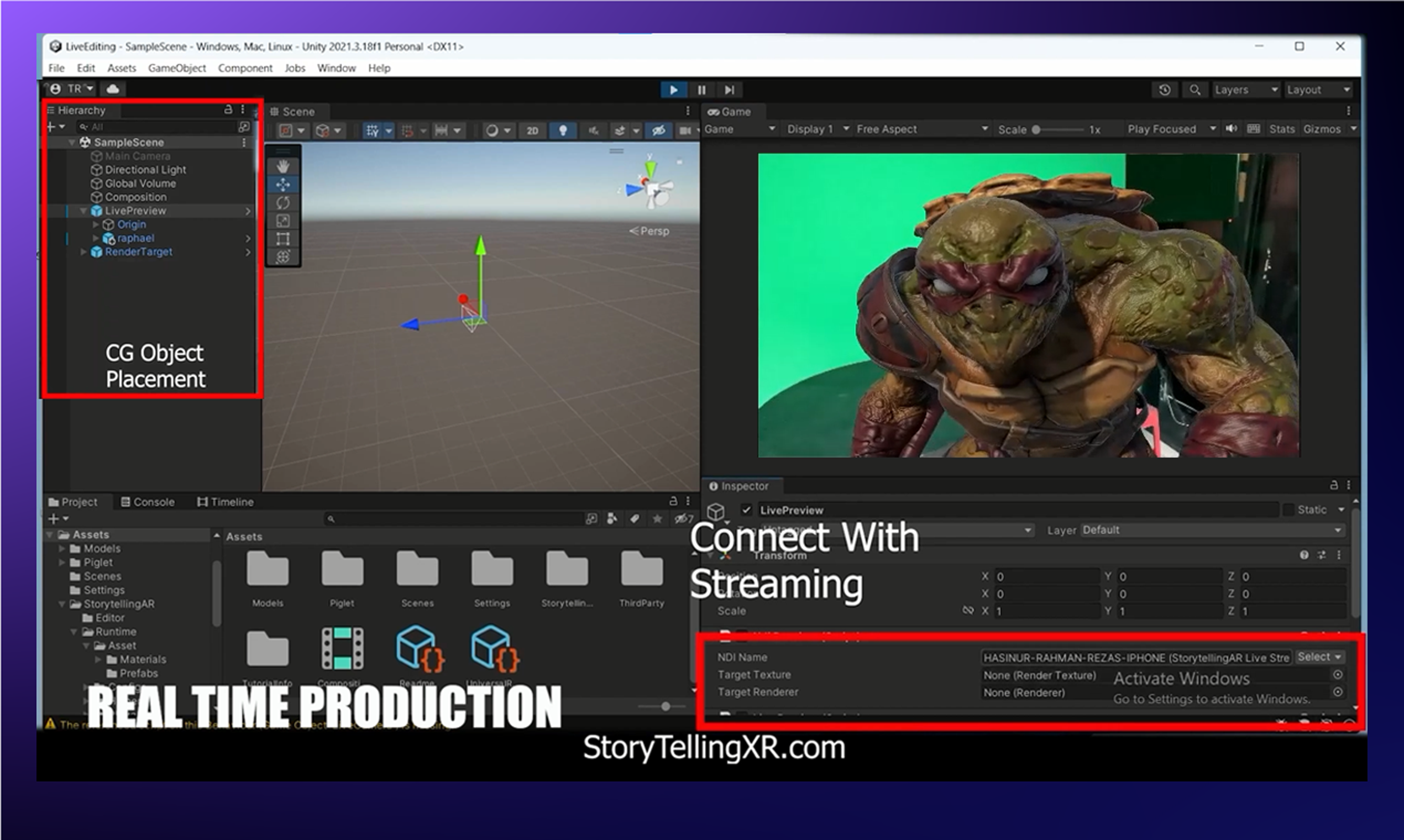Click the Position X value field
The height and width of the screenshot is (840, 1404).
click(1047, 577)
